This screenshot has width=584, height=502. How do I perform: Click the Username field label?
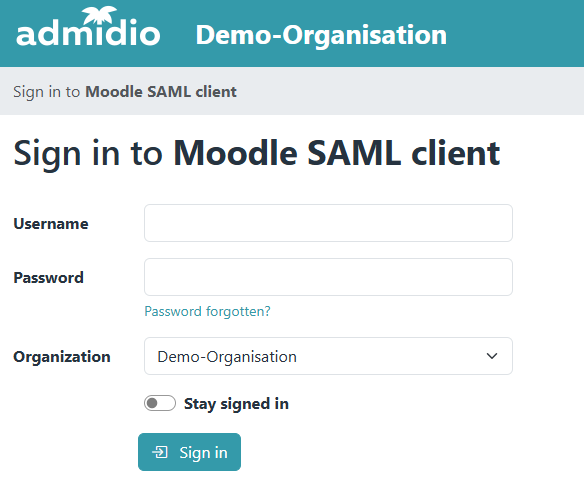coord(51,224)
